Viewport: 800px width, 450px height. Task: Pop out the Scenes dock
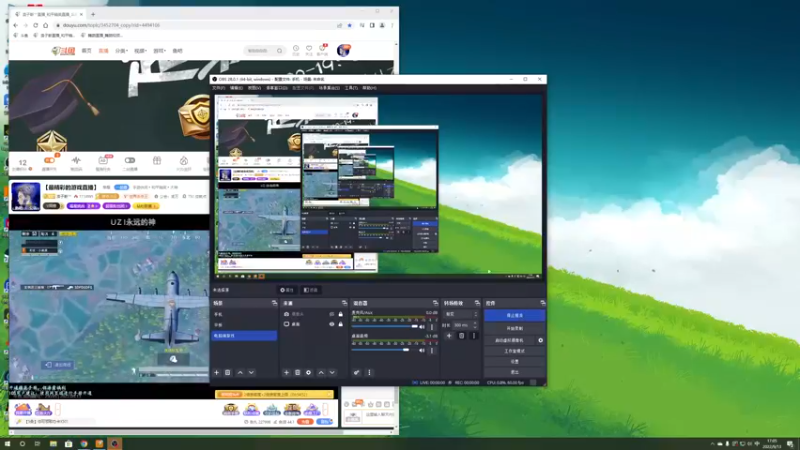click(274, 303)
